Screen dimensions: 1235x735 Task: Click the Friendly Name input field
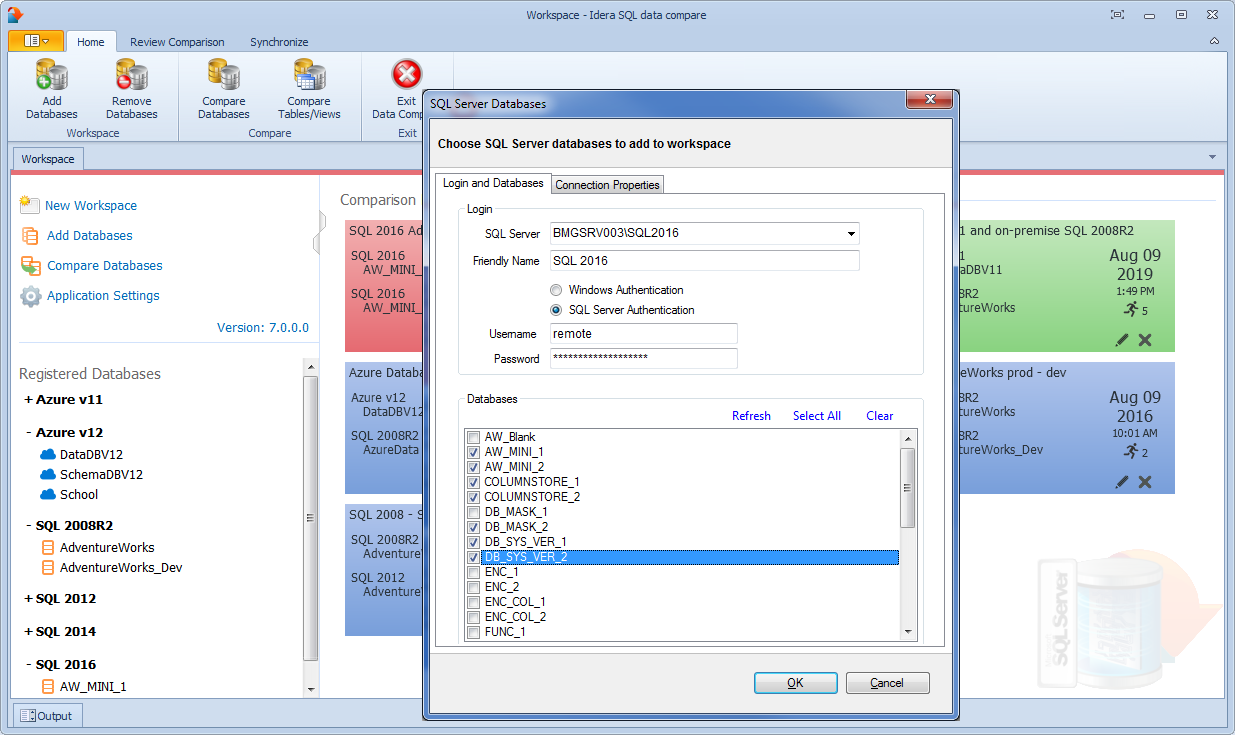[x=704, y=261]
